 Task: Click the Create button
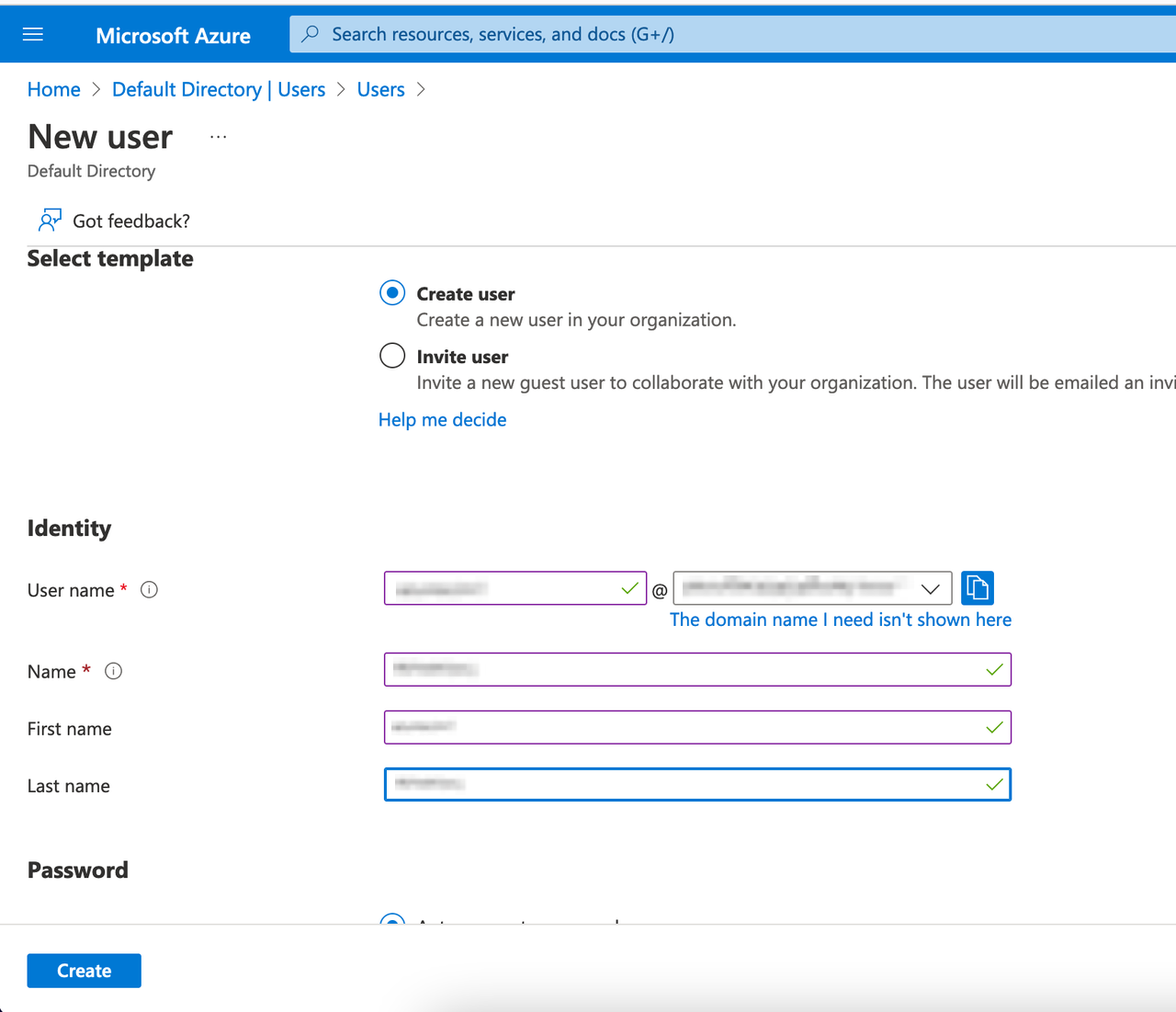85,971
